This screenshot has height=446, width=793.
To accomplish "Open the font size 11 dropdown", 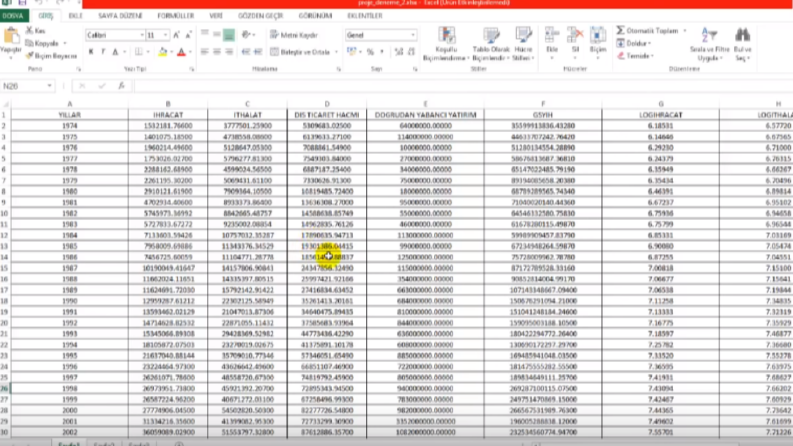I will tap(165, 35).
